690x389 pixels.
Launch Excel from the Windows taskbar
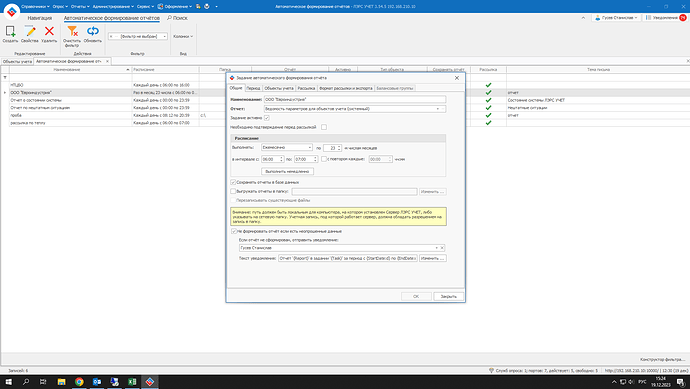[x=132, y=382]
